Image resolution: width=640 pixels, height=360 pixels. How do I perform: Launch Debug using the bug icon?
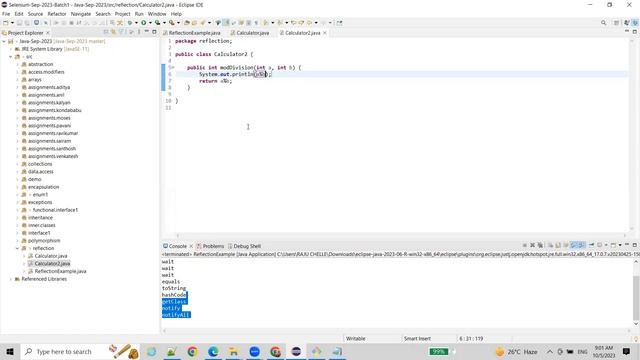(130, 23)
